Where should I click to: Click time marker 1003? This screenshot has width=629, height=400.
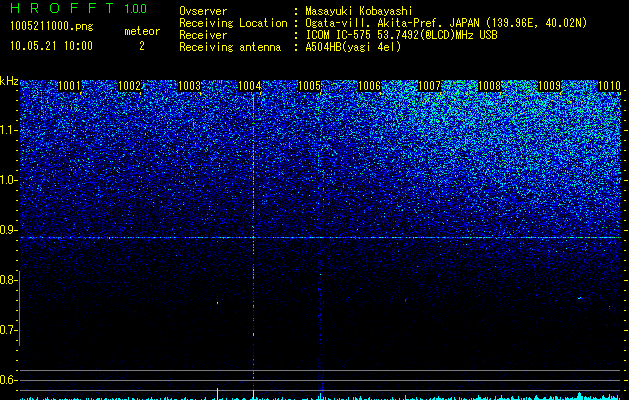point(189,86)
